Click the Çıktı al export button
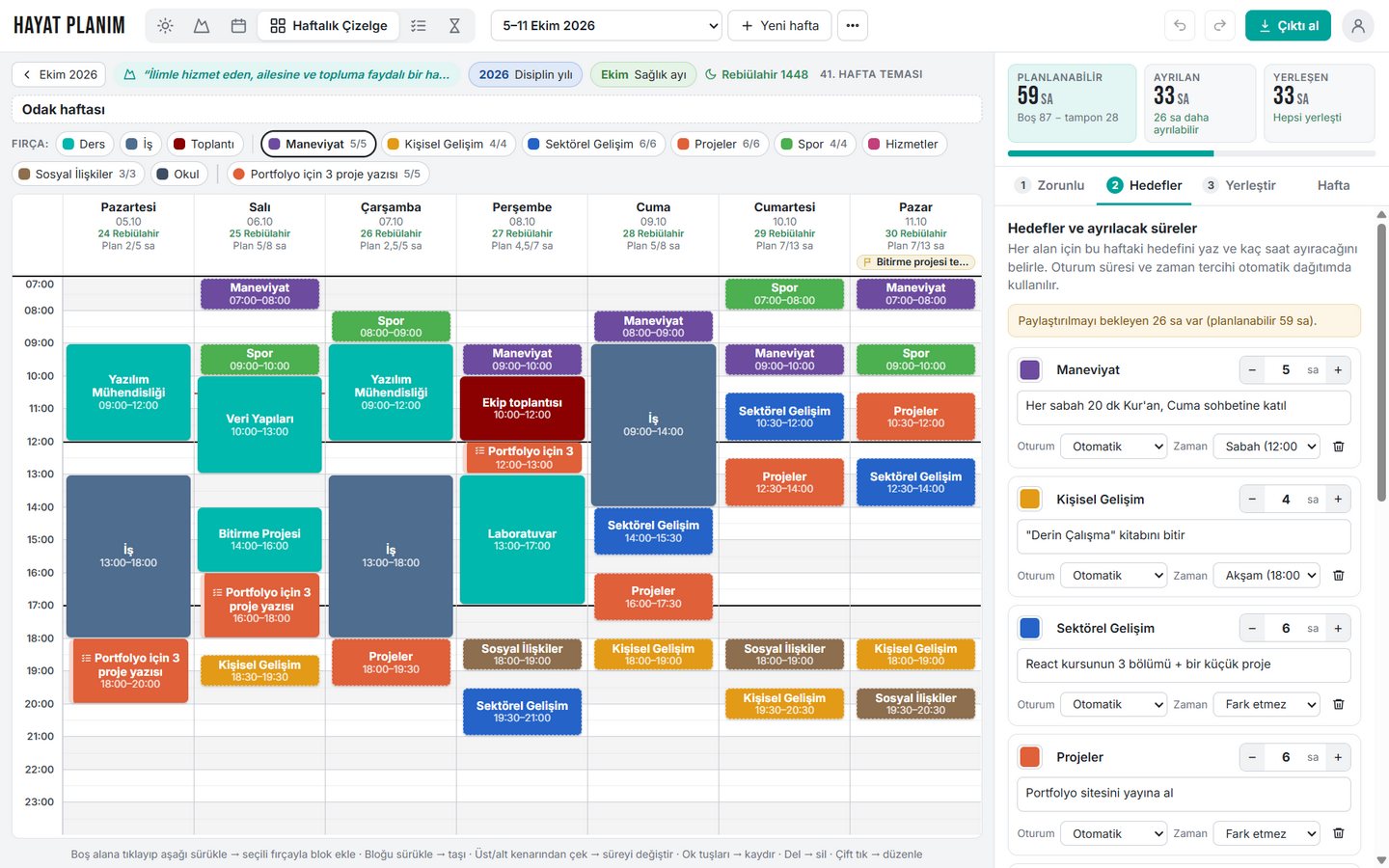Viewport: 1389px width, 868px height. click(x=1288, y=26)
